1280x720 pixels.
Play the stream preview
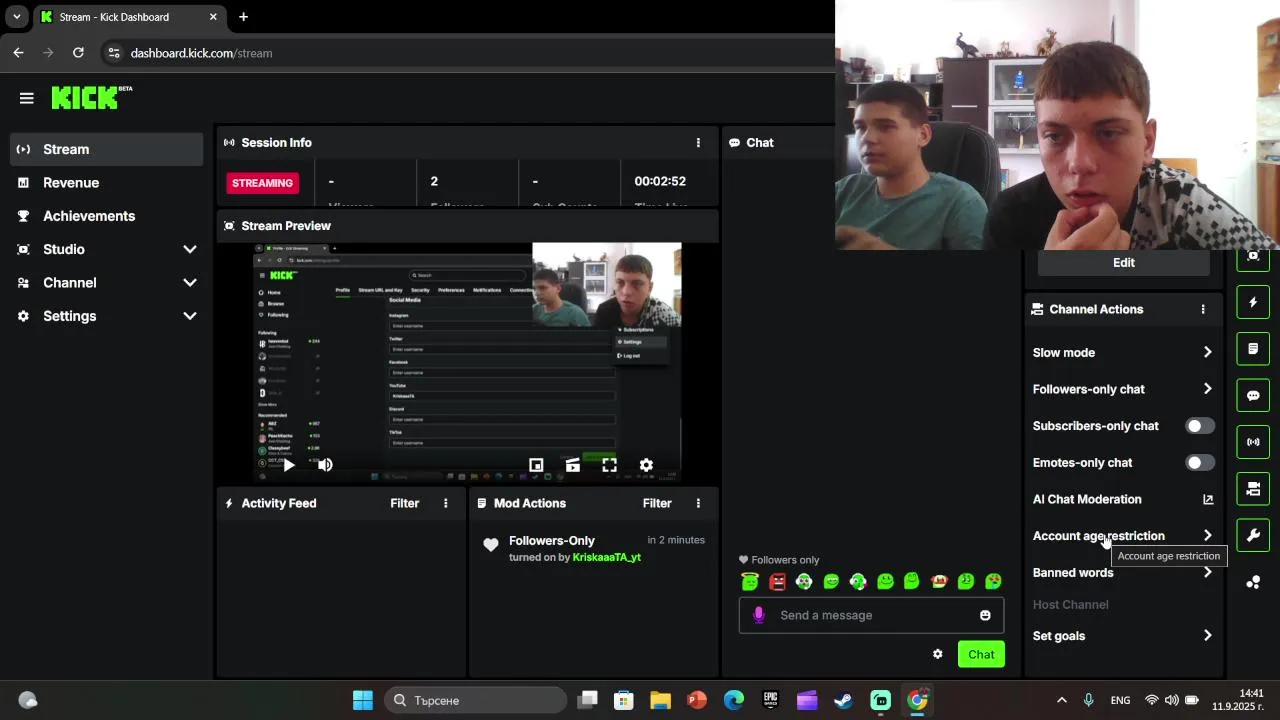coord(288,465)
